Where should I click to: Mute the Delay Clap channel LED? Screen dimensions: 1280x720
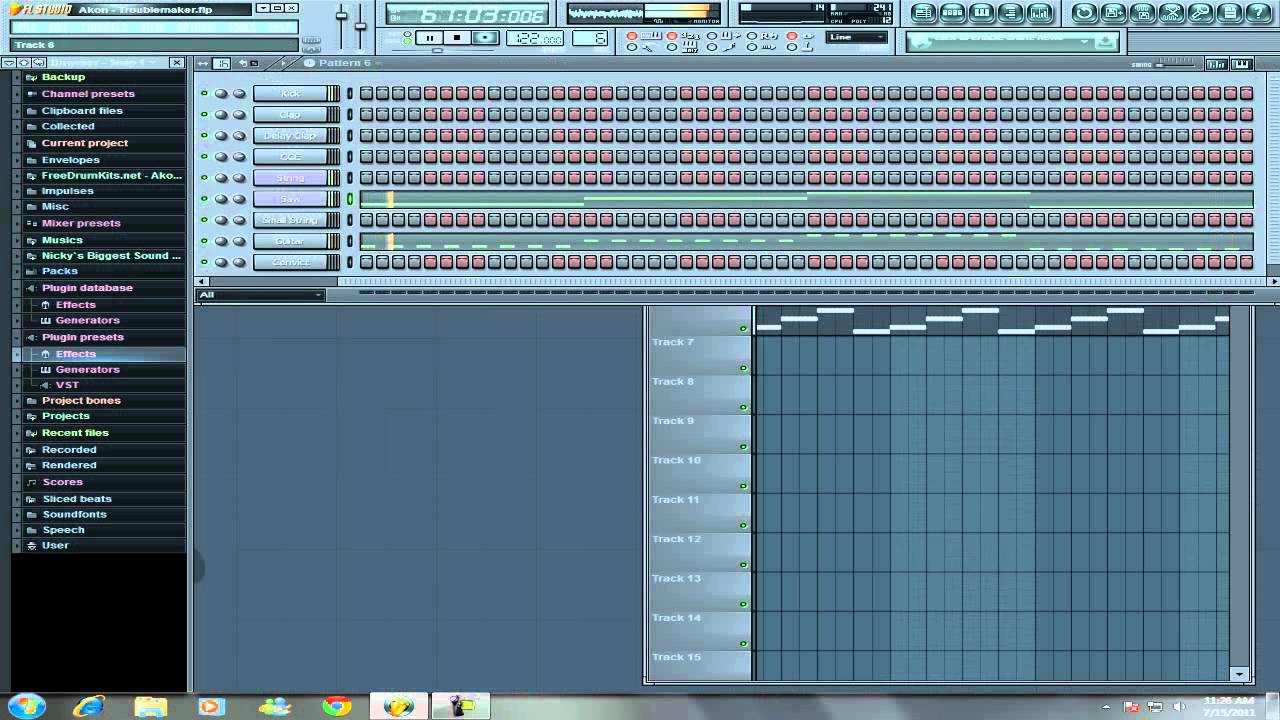point(204,135)
